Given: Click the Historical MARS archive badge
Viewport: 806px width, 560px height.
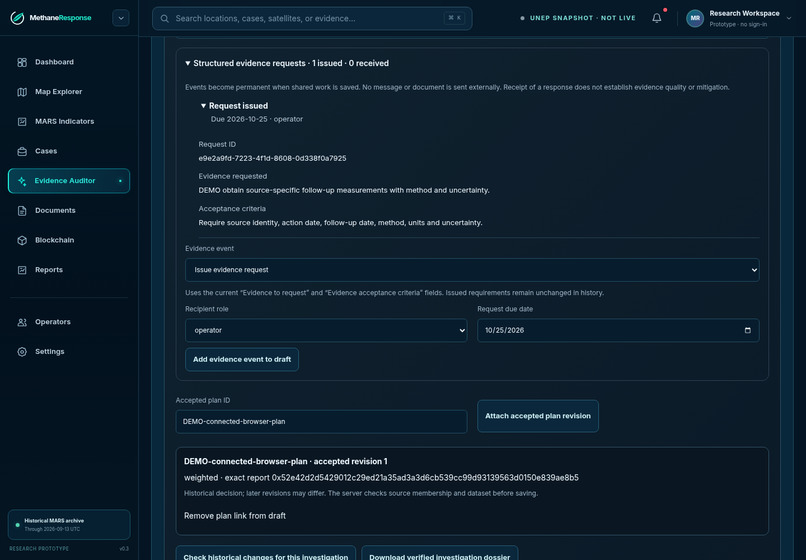Looking at the screenshot, I should pos(69,525).
